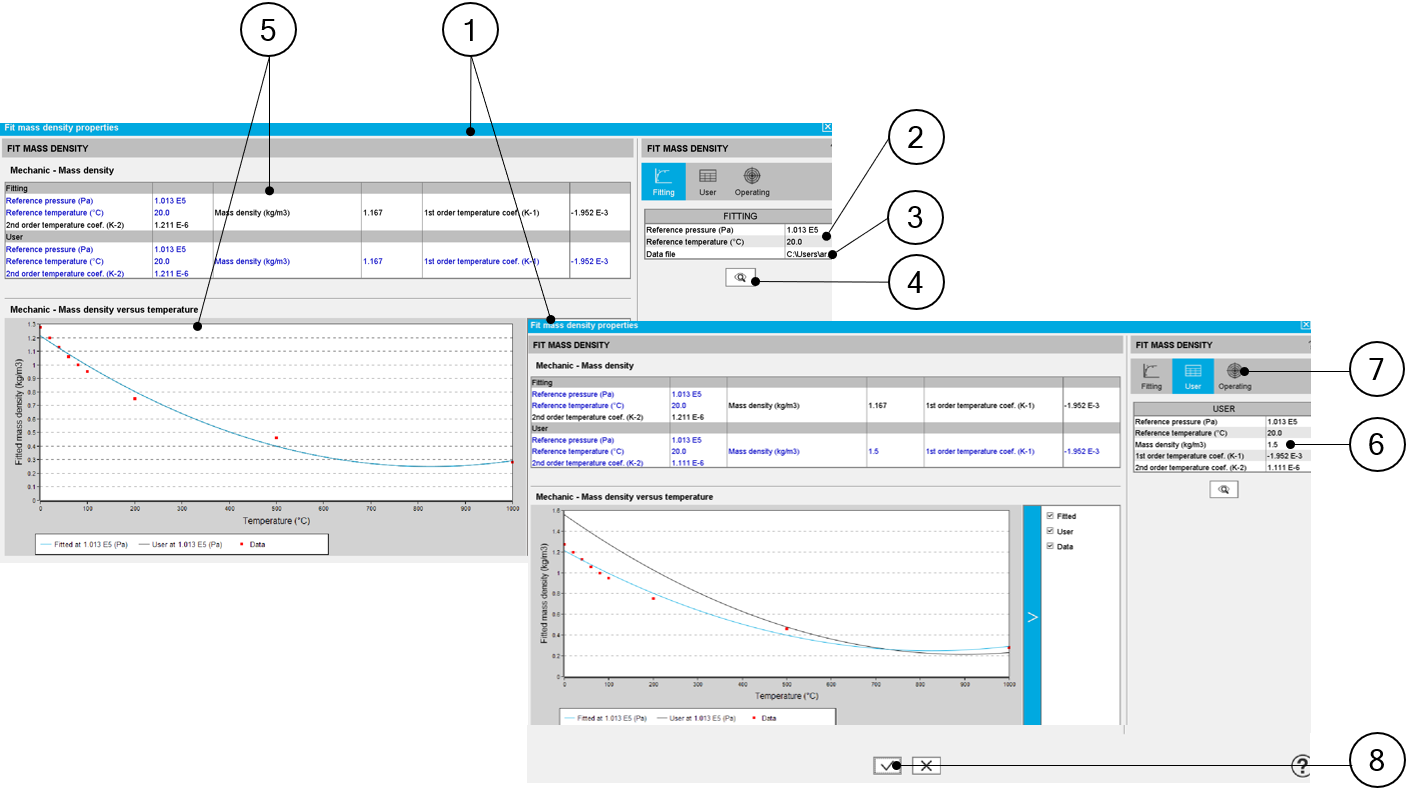Open help via question mark icon
This screenshot has height=796, width=1414.
click(1300, 766)
